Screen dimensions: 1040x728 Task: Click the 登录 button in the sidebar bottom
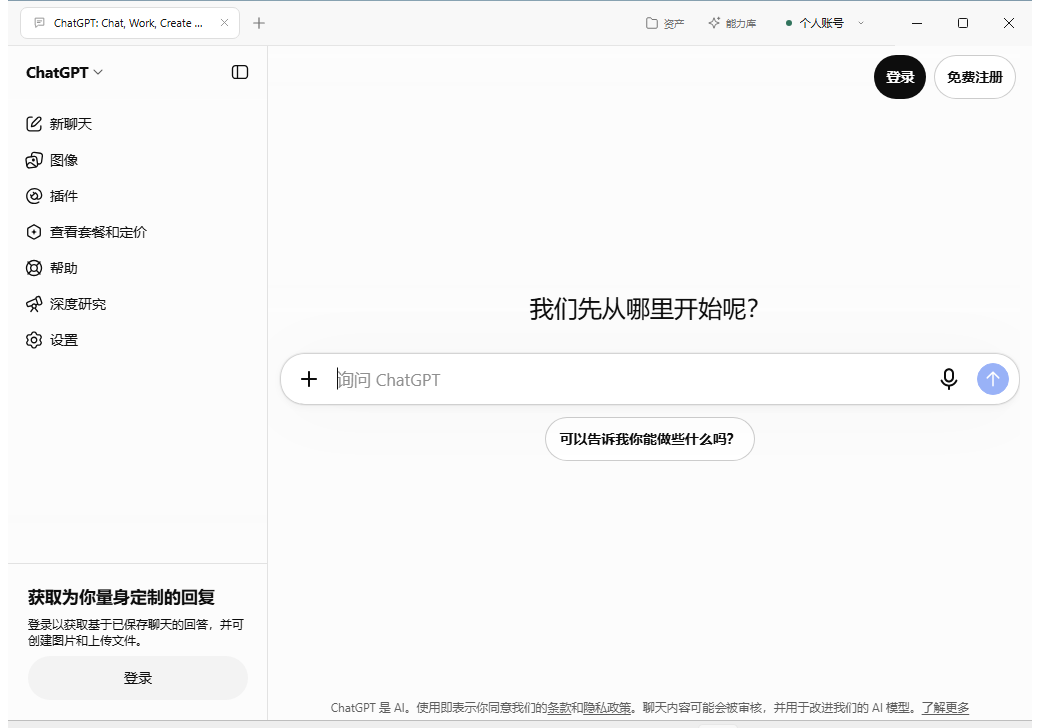pyautogui.click(x=138, y=678)
